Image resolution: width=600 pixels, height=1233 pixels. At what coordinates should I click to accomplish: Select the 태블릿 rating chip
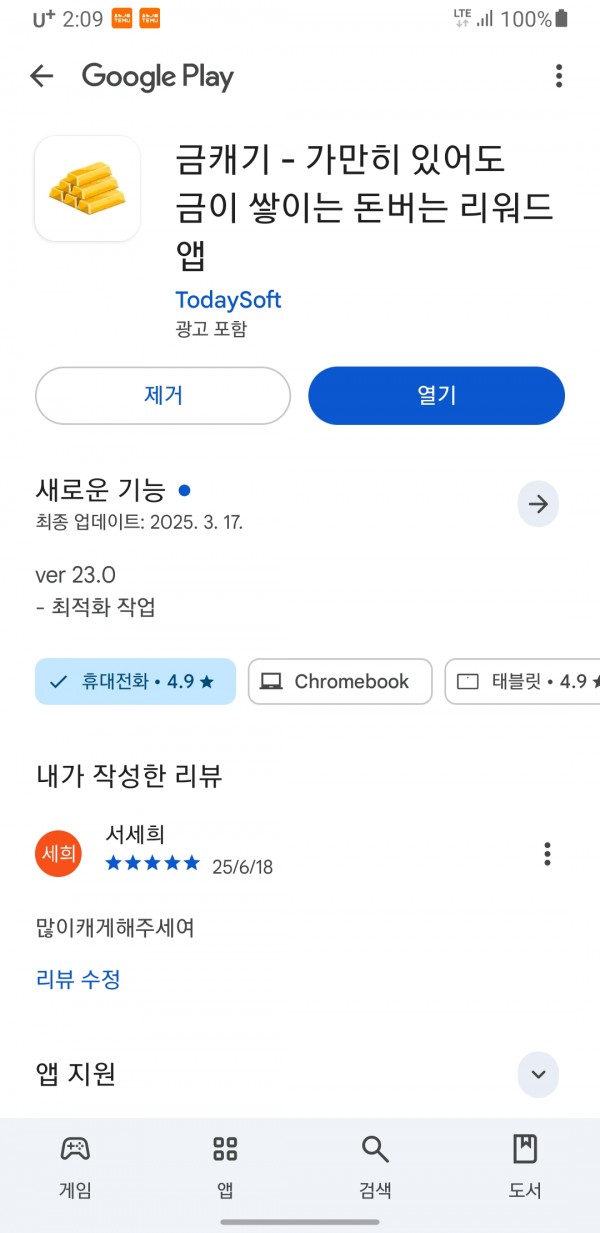[x=522, y=681]
